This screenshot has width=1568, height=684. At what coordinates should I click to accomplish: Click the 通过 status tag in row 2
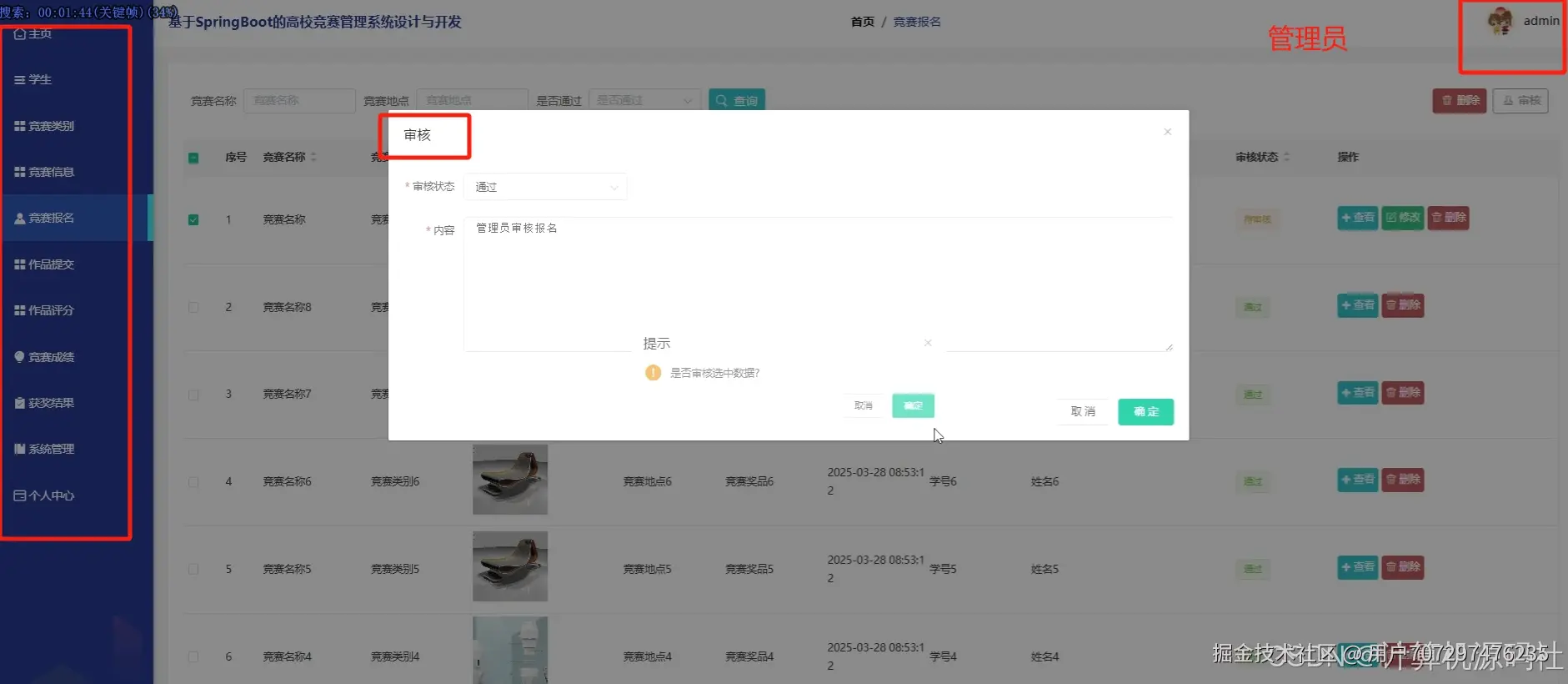click(x=1253, y=307)
